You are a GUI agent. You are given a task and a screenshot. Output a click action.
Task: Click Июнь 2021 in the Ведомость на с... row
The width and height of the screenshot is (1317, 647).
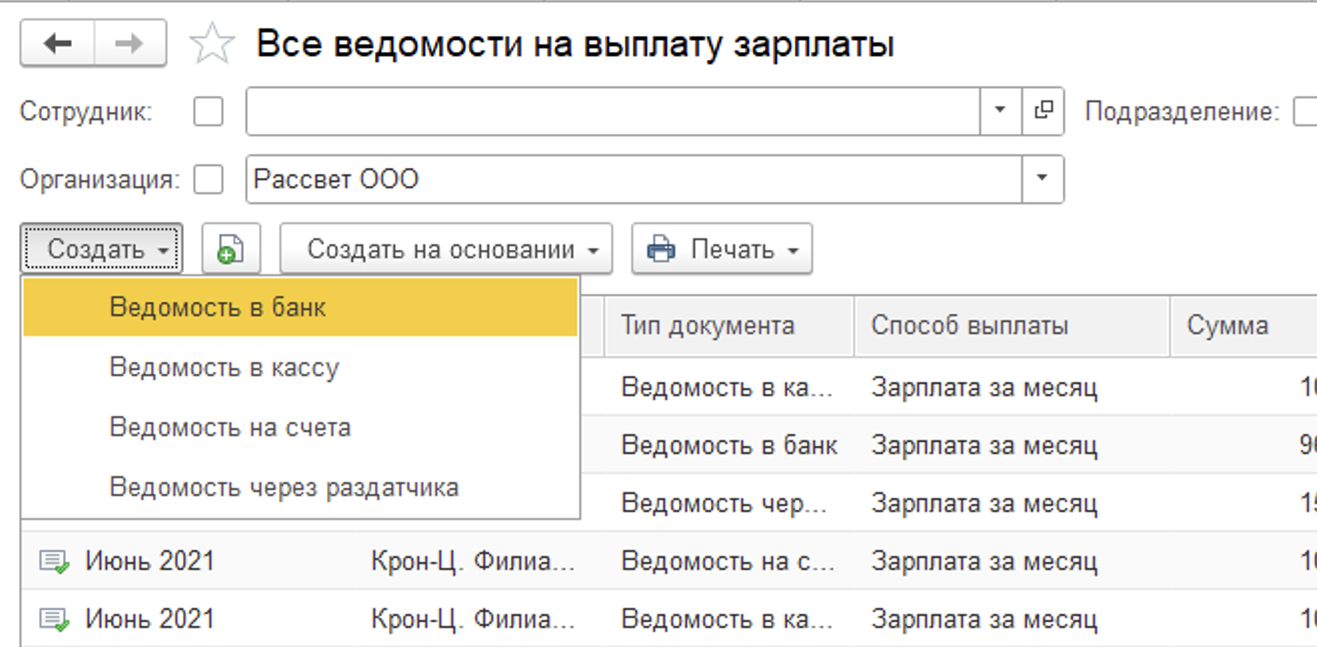pyautogui.click(x=150, y=561)
